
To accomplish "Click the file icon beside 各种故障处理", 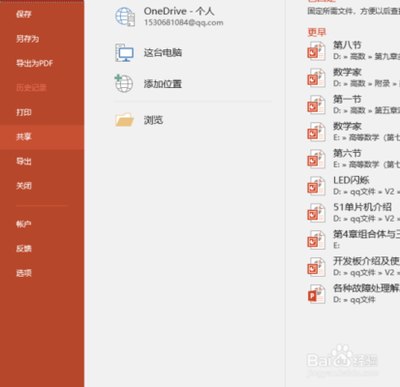I will tap(316, 294).
